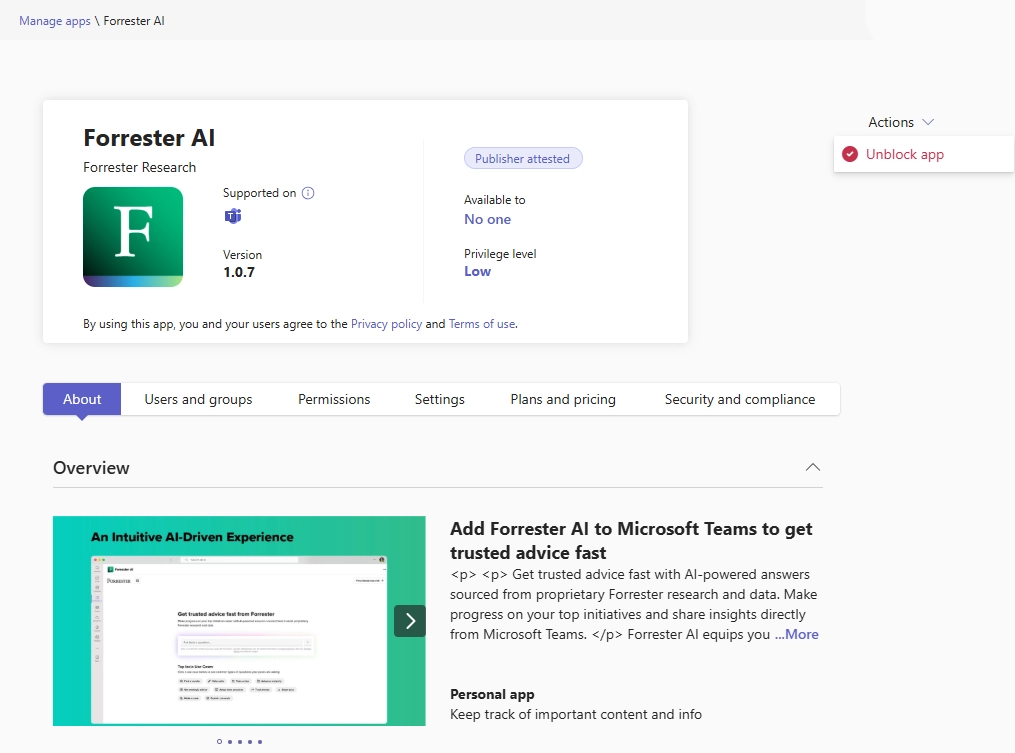
Task: Expand description with the ...More link
Action: click(796, 634)
